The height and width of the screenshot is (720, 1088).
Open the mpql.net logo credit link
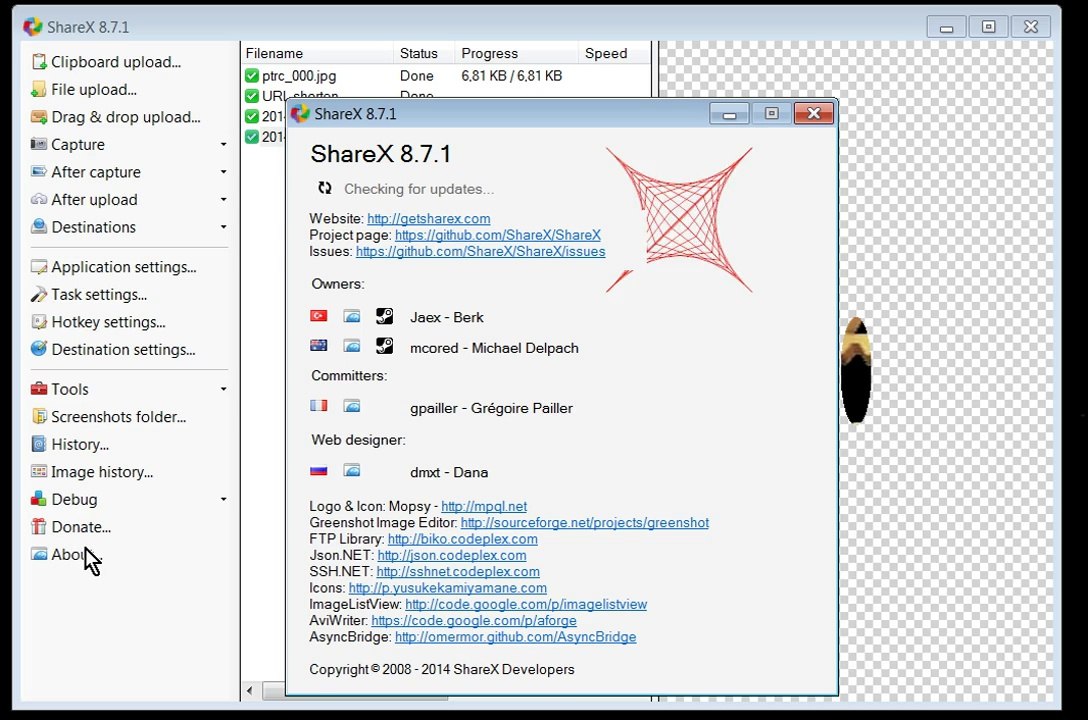[484, 506]
